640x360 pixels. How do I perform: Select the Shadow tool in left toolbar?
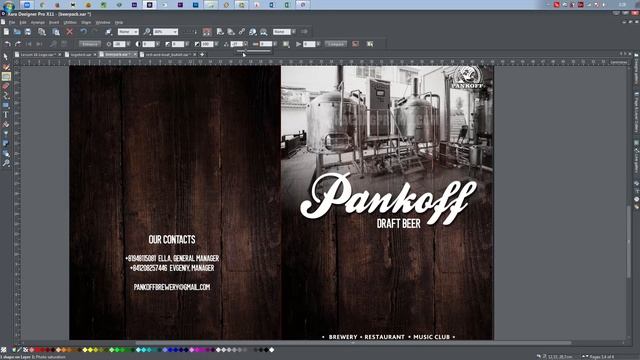(6, 144)
